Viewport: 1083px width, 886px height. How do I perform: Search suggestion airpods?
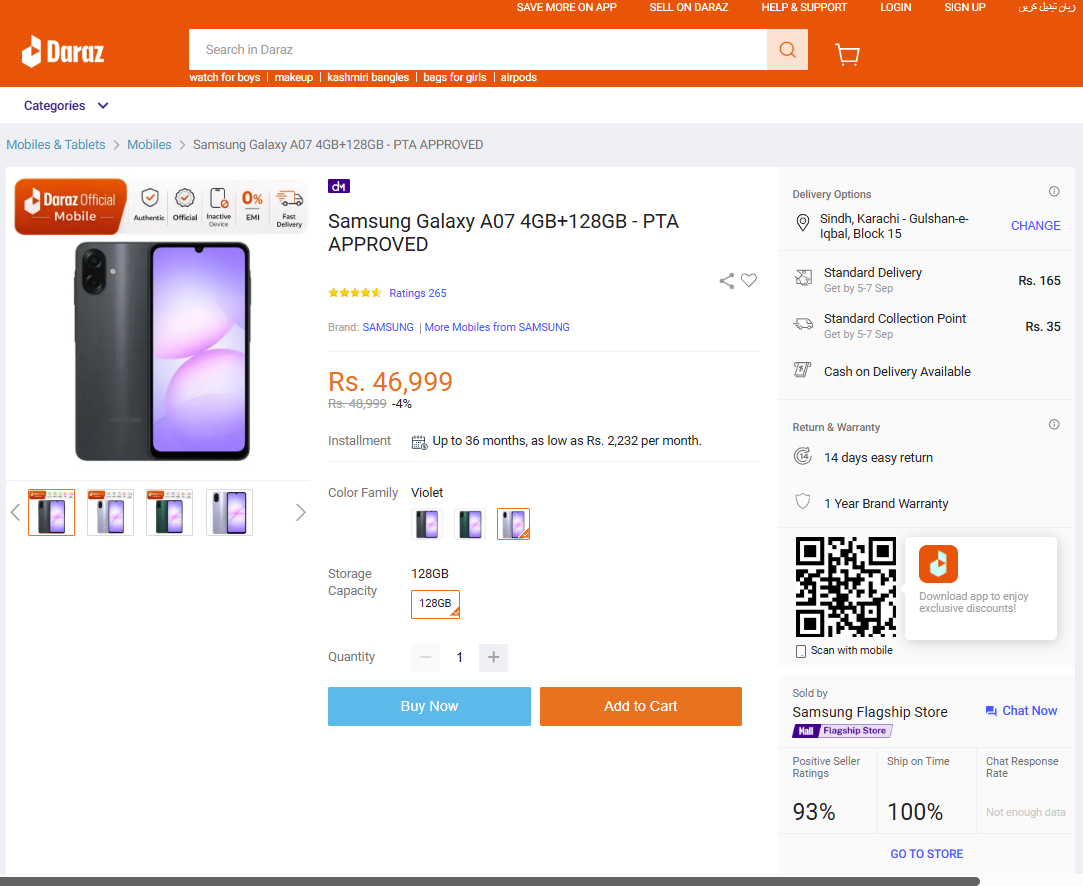[x=519, y=77]
